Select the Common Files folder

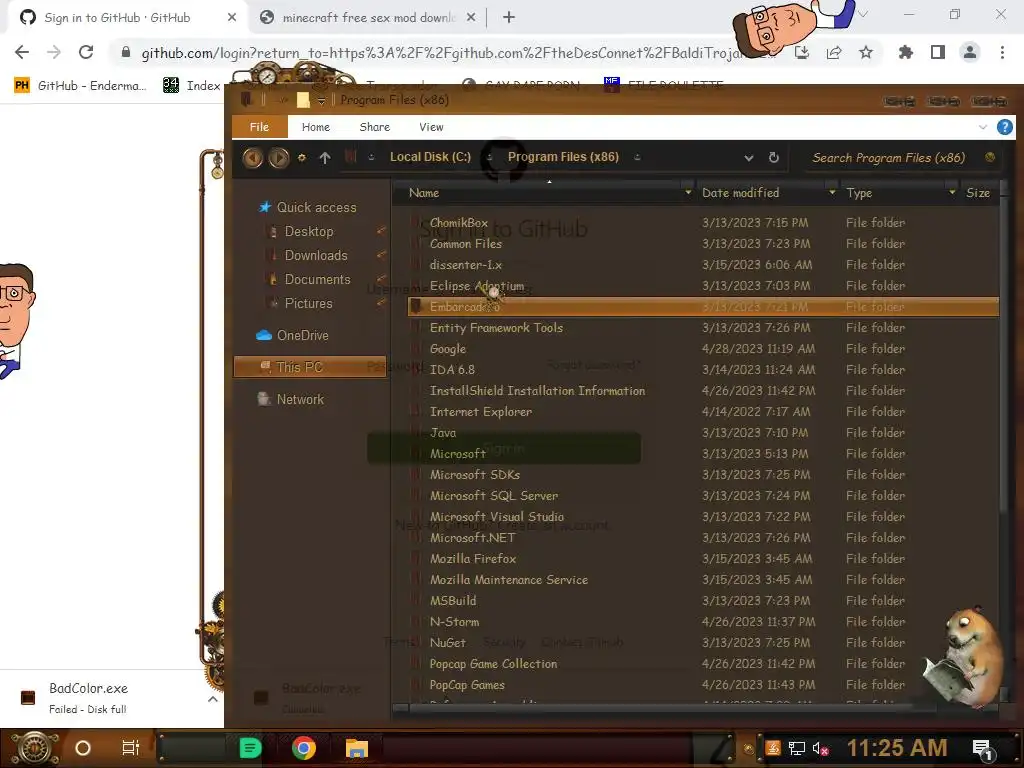tap(466, 244)
